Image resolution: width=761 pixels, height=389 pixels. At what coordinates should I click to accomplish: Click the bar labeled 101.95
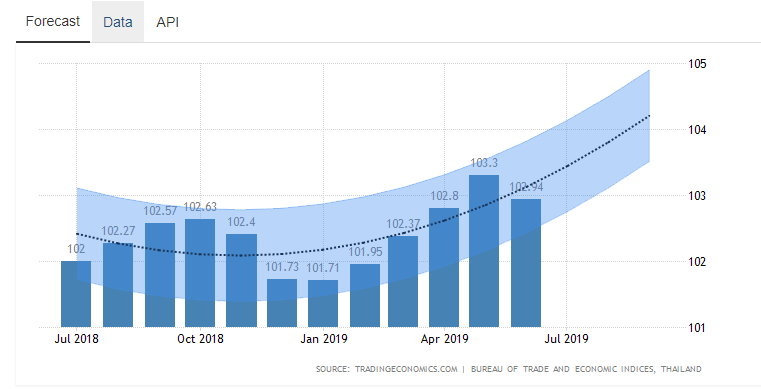tap(365, 295)
